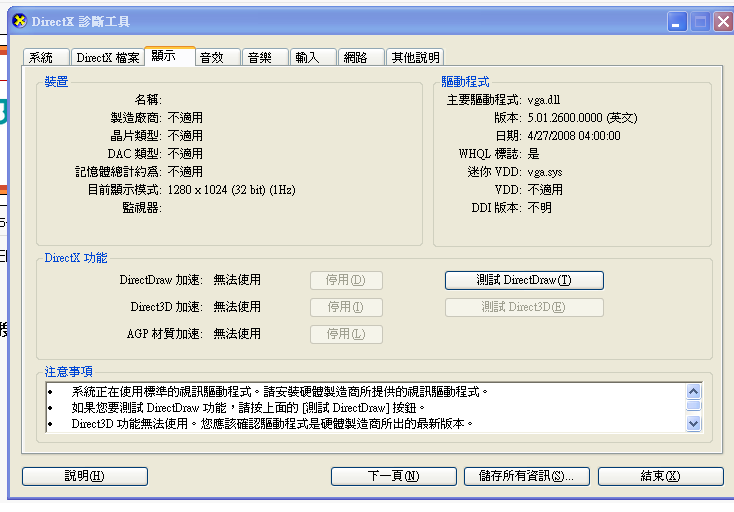Viewport: 734px width, 512px height.
Task: Click the 晶片類型 value 不適用
Action: tap(185, 136)
